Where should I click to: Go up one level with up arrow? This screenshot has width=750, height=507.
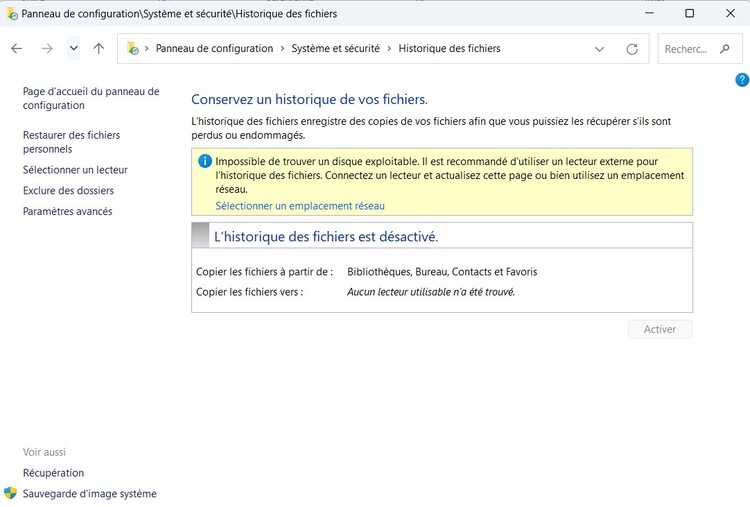point(99,48)
